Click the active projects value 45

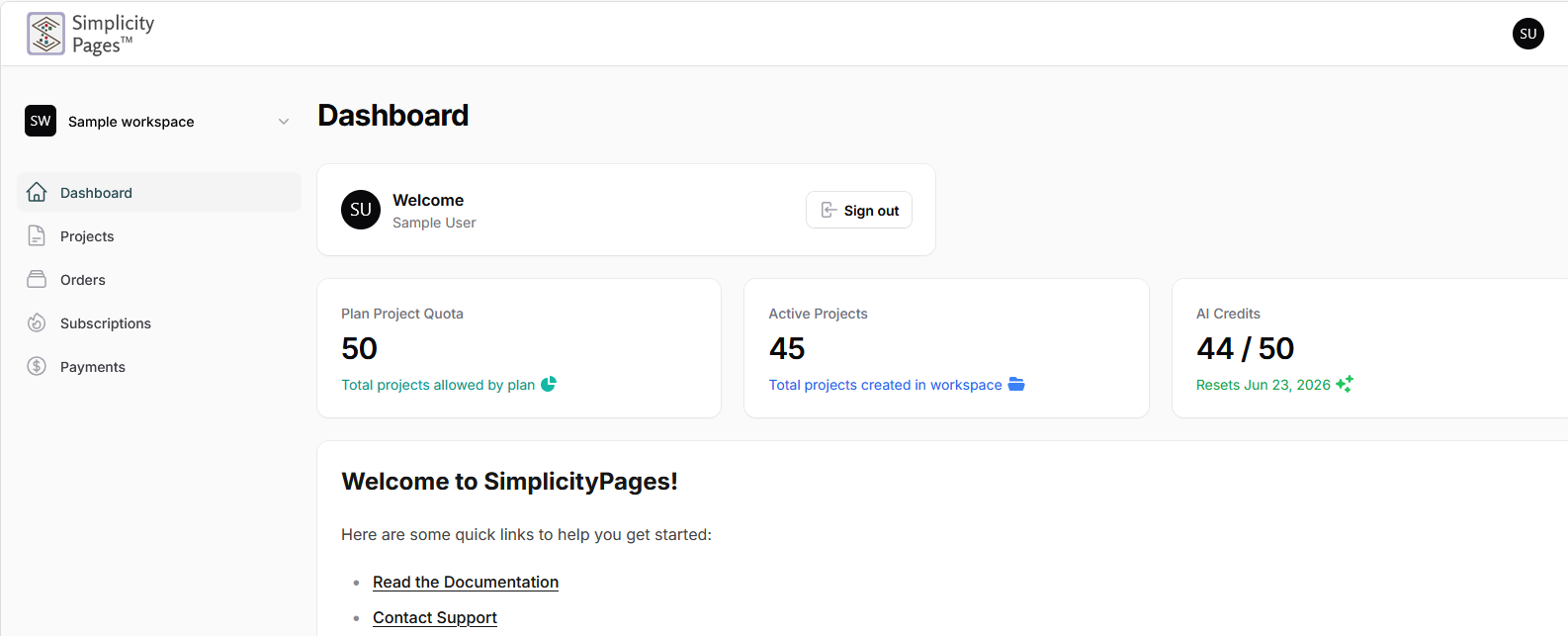[787, 348]
